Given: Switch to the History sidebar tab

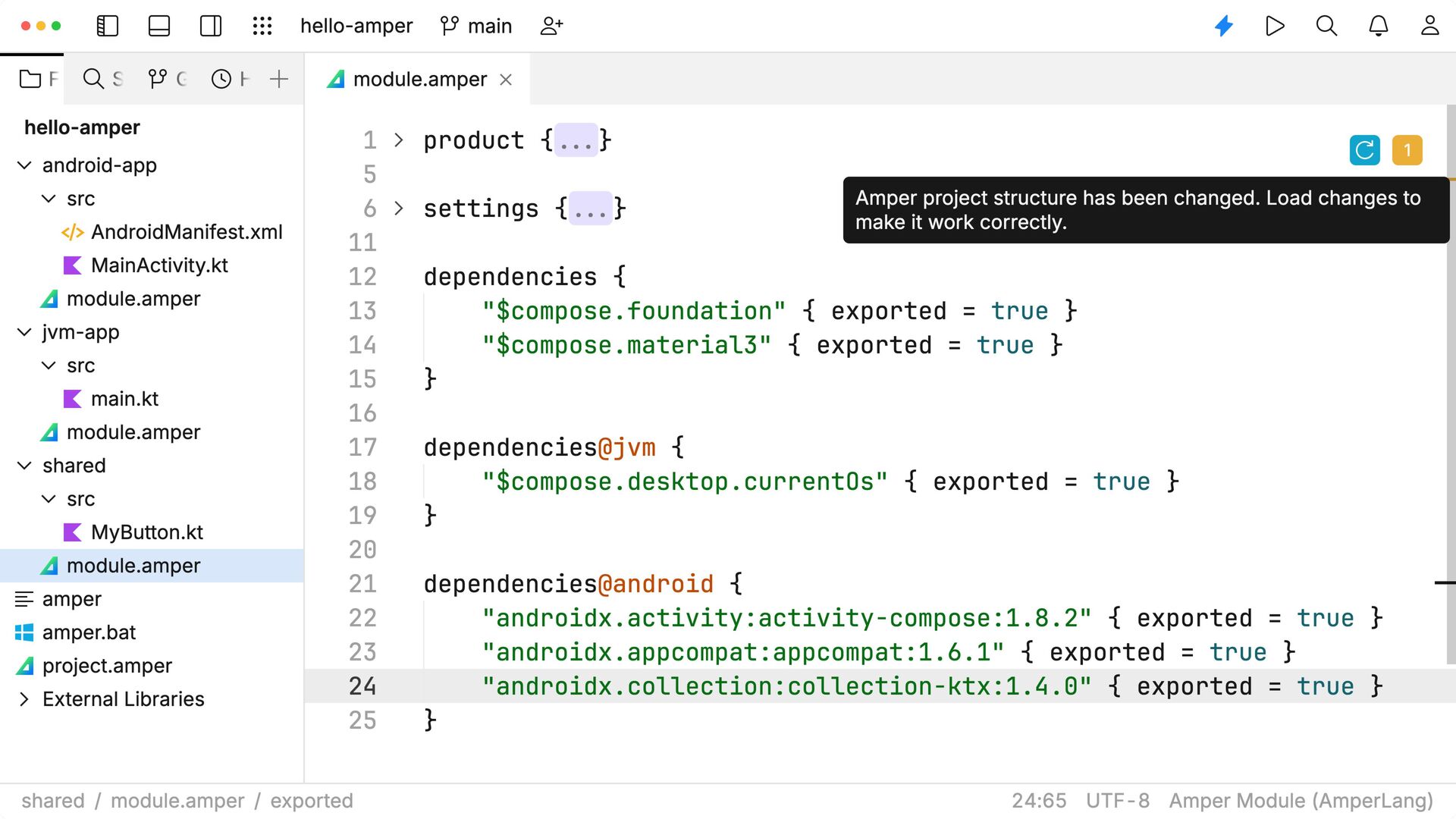Looking at the screenshot, I should click(x=230, y=79).
